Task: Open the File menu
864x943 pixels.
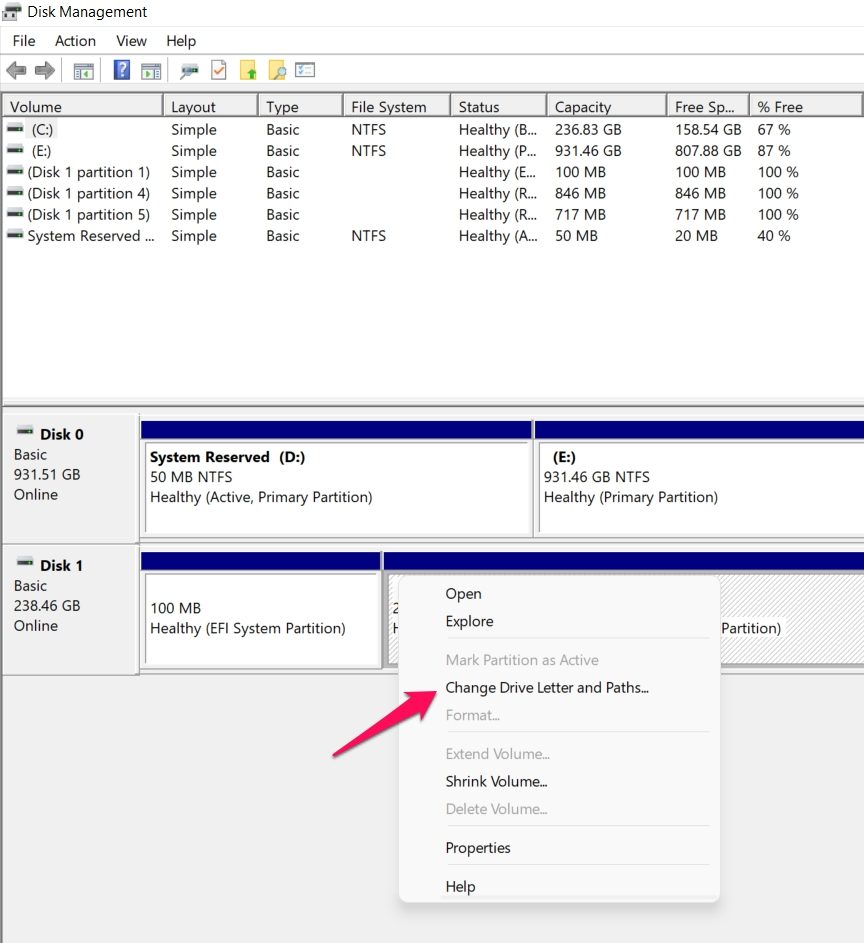Action: [23, 41]
